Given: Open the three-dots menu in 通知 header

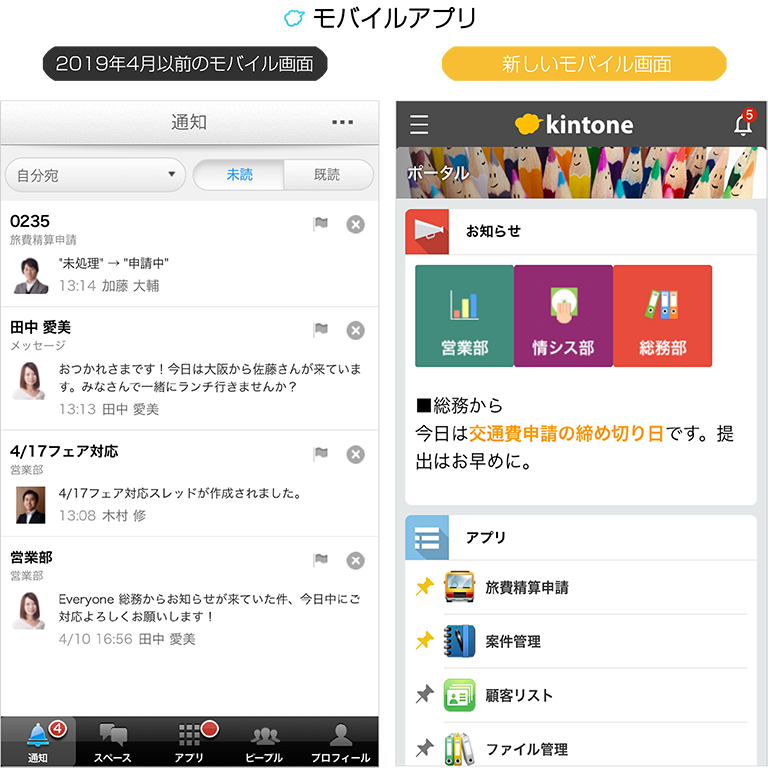Looking at the screenshot, I should [342, 122].
